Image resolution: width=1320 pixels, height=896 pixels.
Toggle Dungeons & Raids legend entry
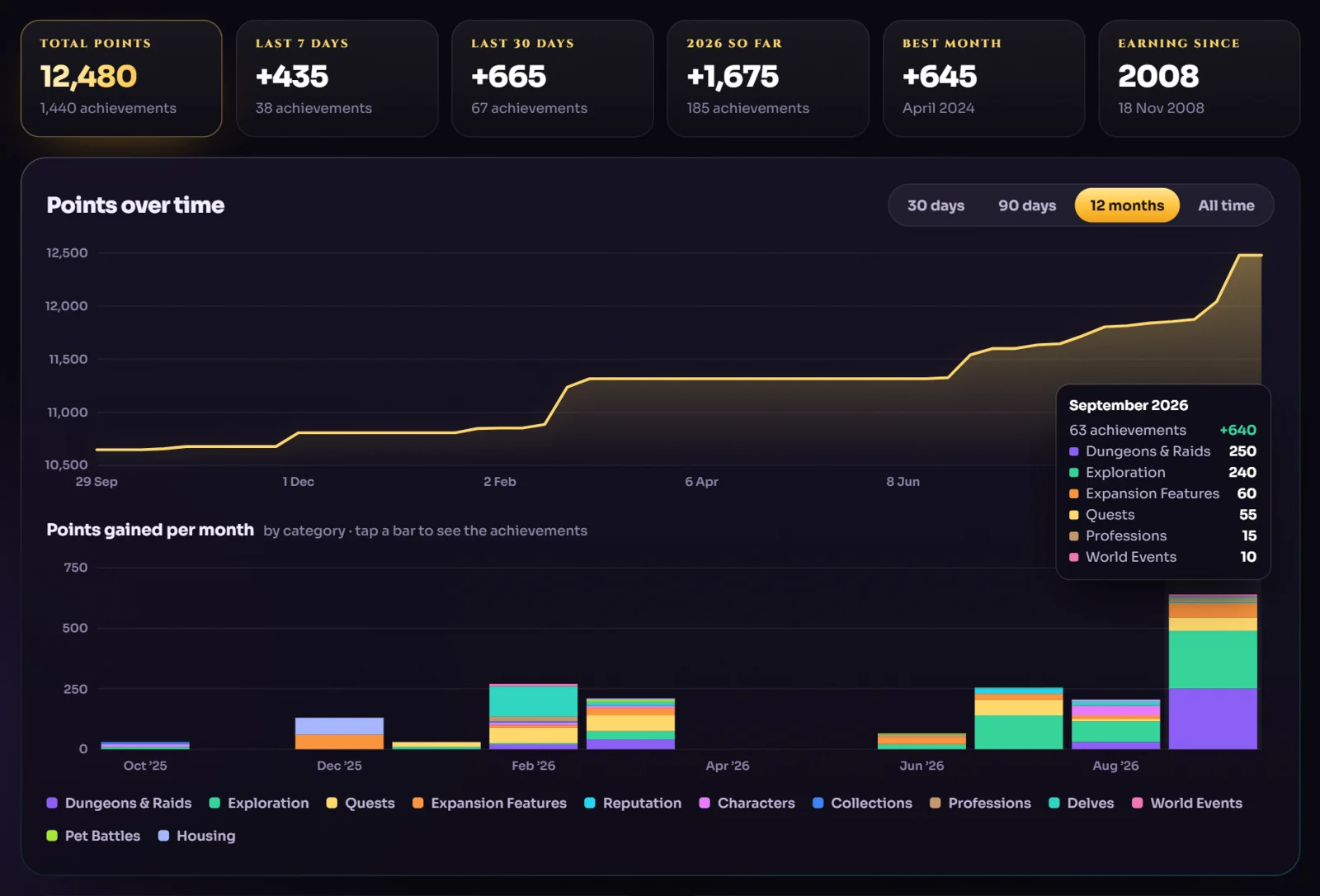120,803
